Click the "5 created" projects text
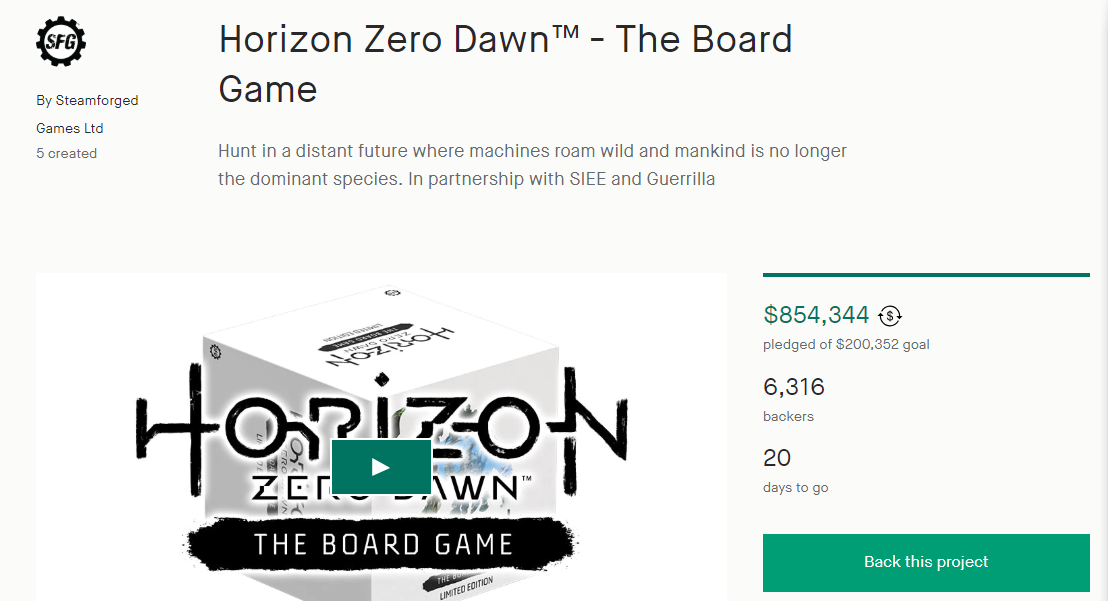This screenshot has height=601, width=1108. coord(67,154)
